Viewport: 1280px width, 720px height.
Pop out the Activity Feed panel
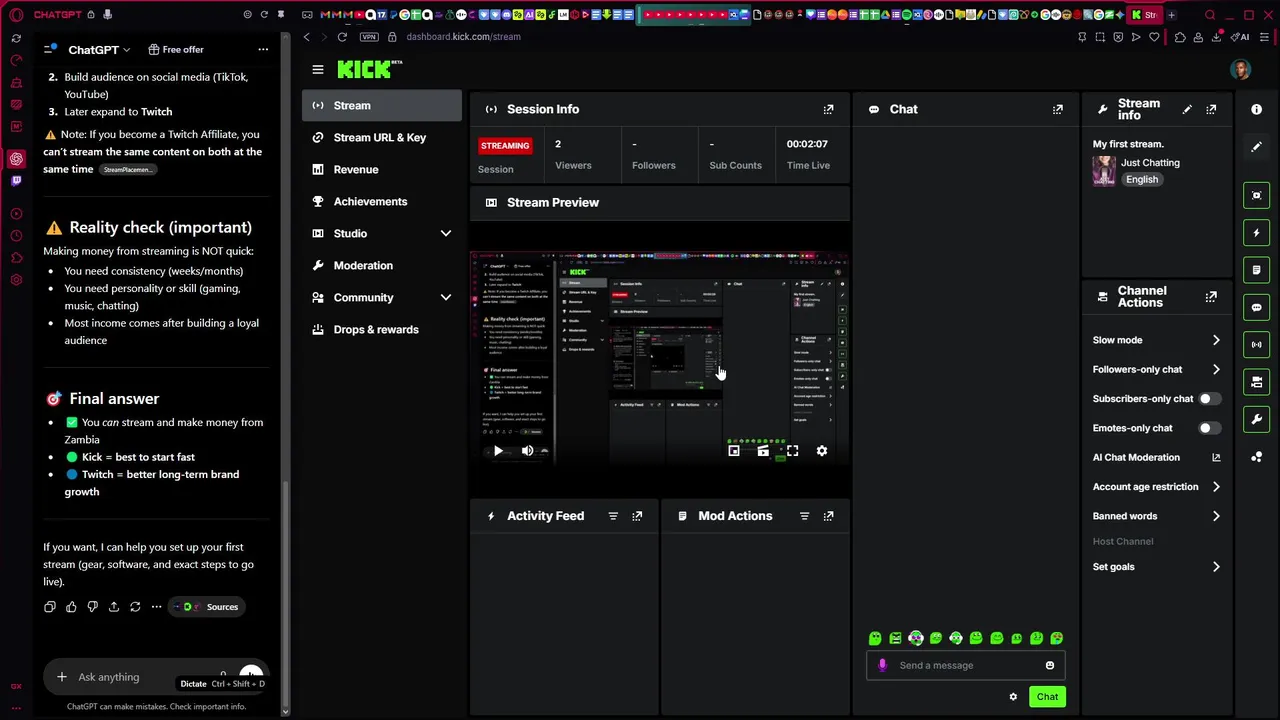pyautogui.click(x=637, y=516)
